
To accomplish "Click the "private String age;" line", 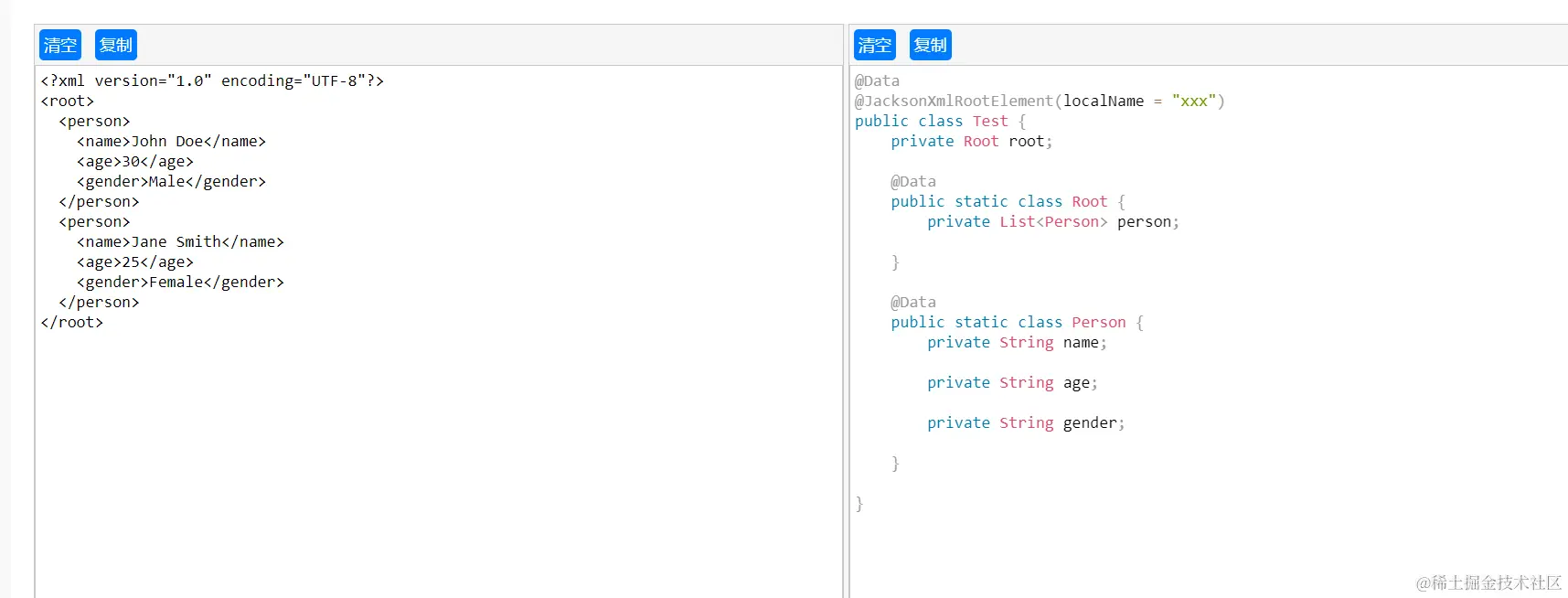I will (1012, 382).
